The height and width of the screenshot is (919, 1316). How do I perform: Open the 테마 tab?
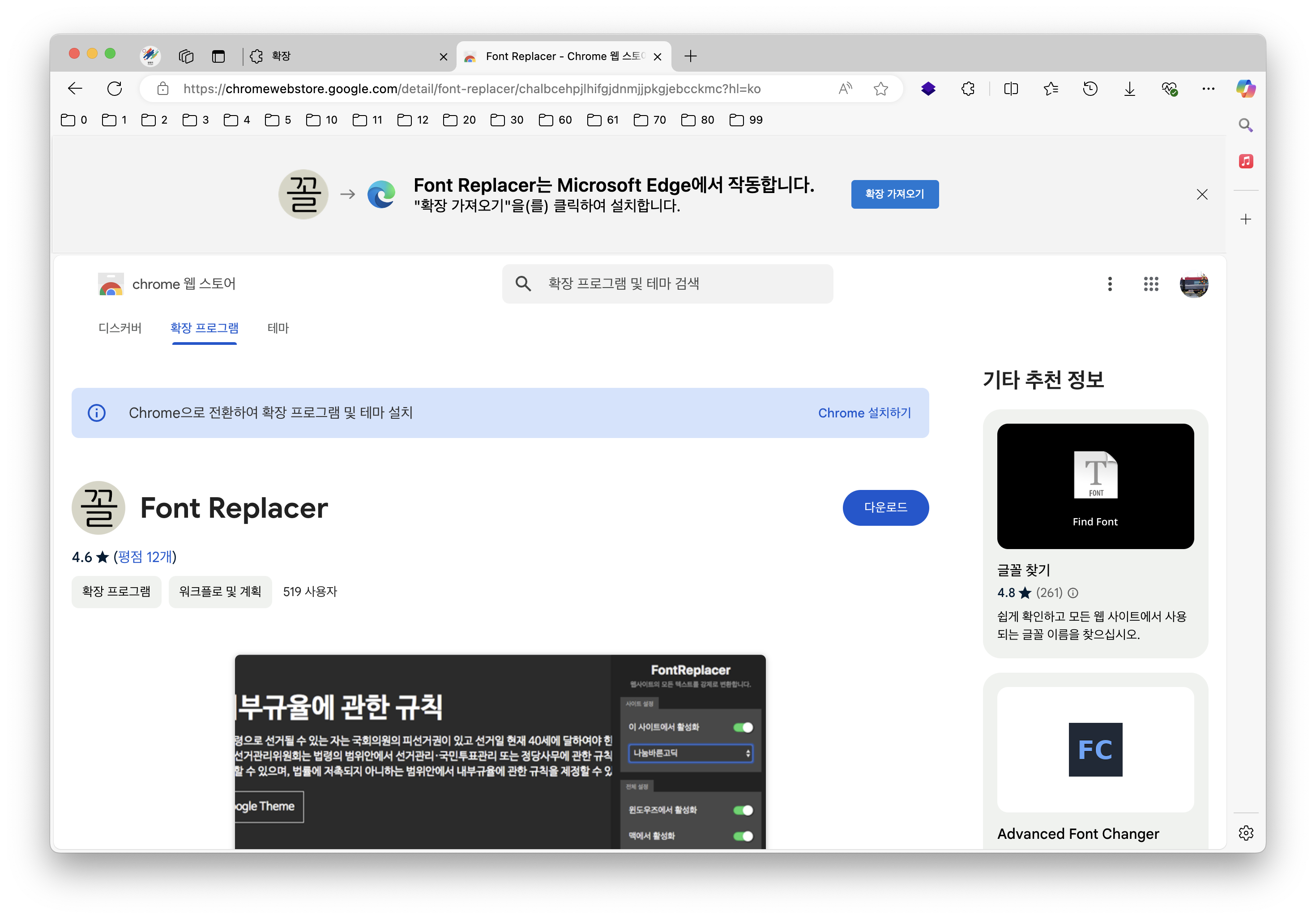[278, 328]
